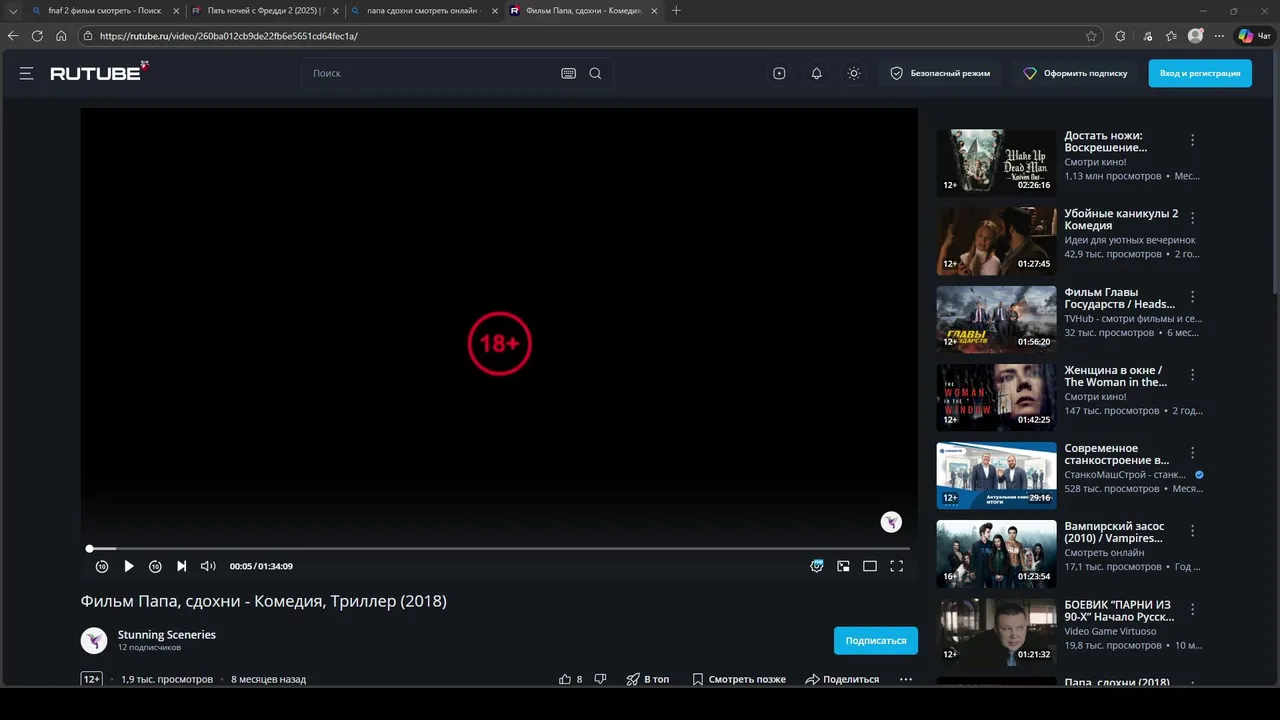Open Современное станкостроение video thumbnail

(x=996, y=475)
